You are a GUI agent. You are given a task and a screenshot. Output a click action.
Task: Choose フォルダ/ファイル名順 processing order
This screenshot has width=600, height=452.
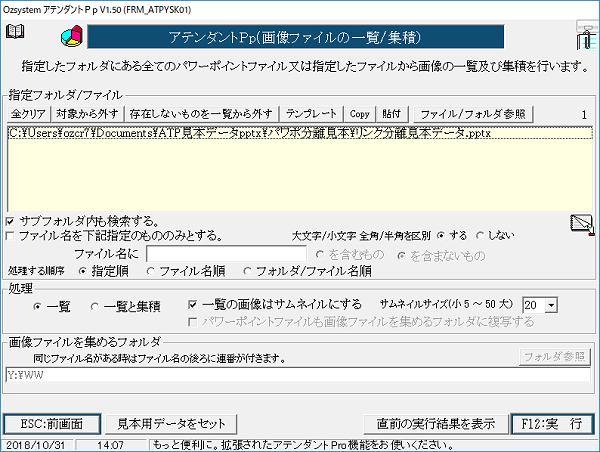247,271
